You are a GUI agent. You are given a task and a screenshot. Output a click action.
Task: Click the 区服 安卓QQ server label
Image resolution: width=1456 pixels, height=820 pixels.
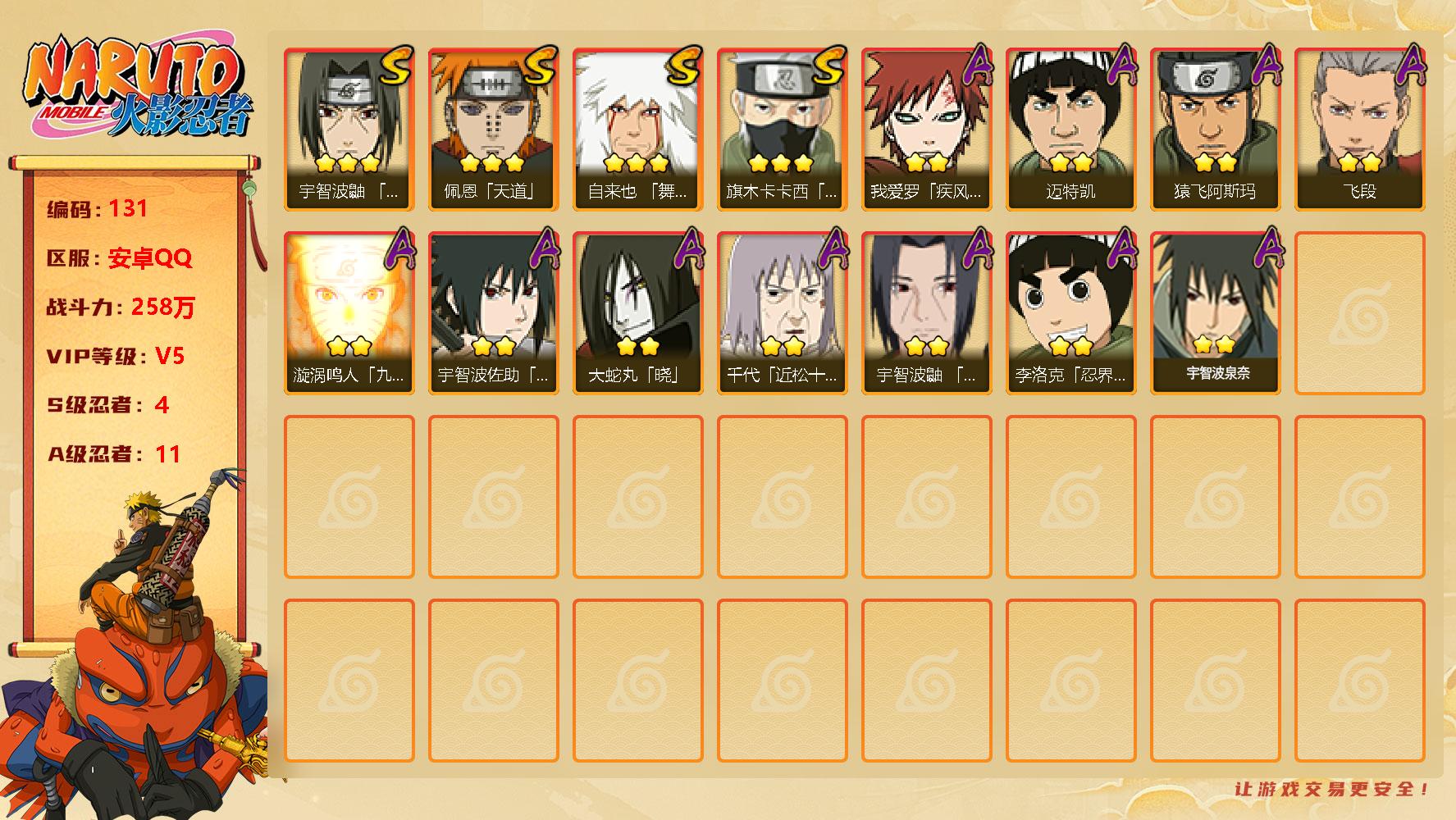pyautogui.click(x=120, y=258)
